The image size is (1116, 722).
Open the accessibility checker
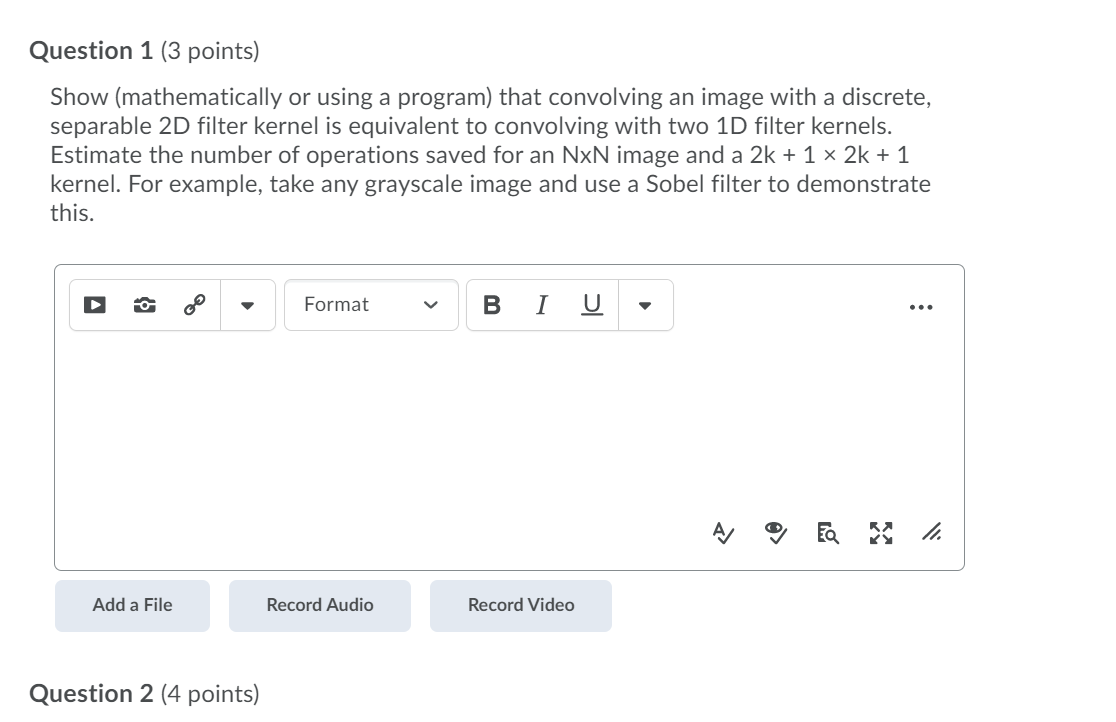[776, 532]
